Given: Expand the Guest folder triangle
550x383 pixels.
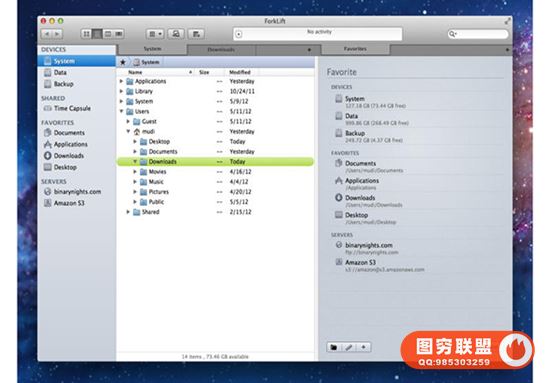Looking at the screenshot, I should tap(128, 122).
